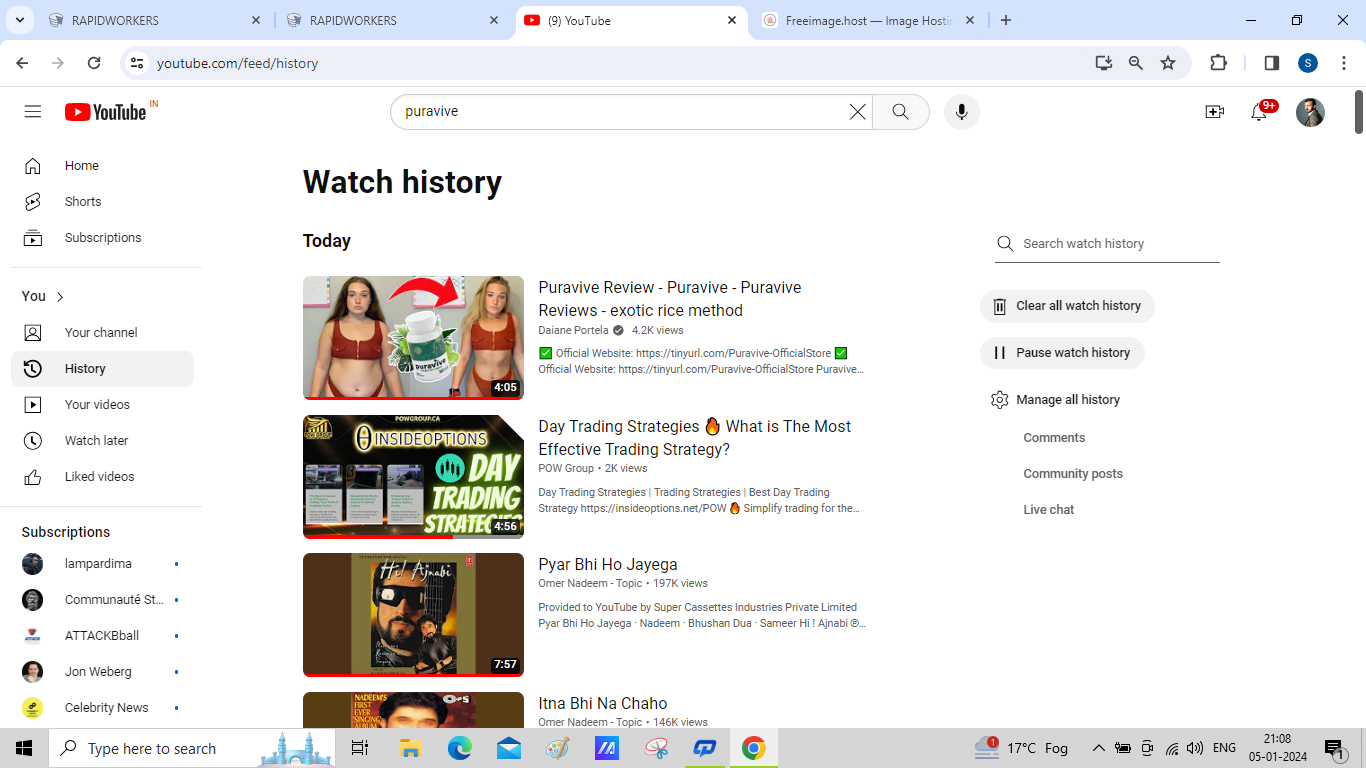1366x768 pixels.
Task: Open the account avatar menu
Action: (x=1310, y=112)
